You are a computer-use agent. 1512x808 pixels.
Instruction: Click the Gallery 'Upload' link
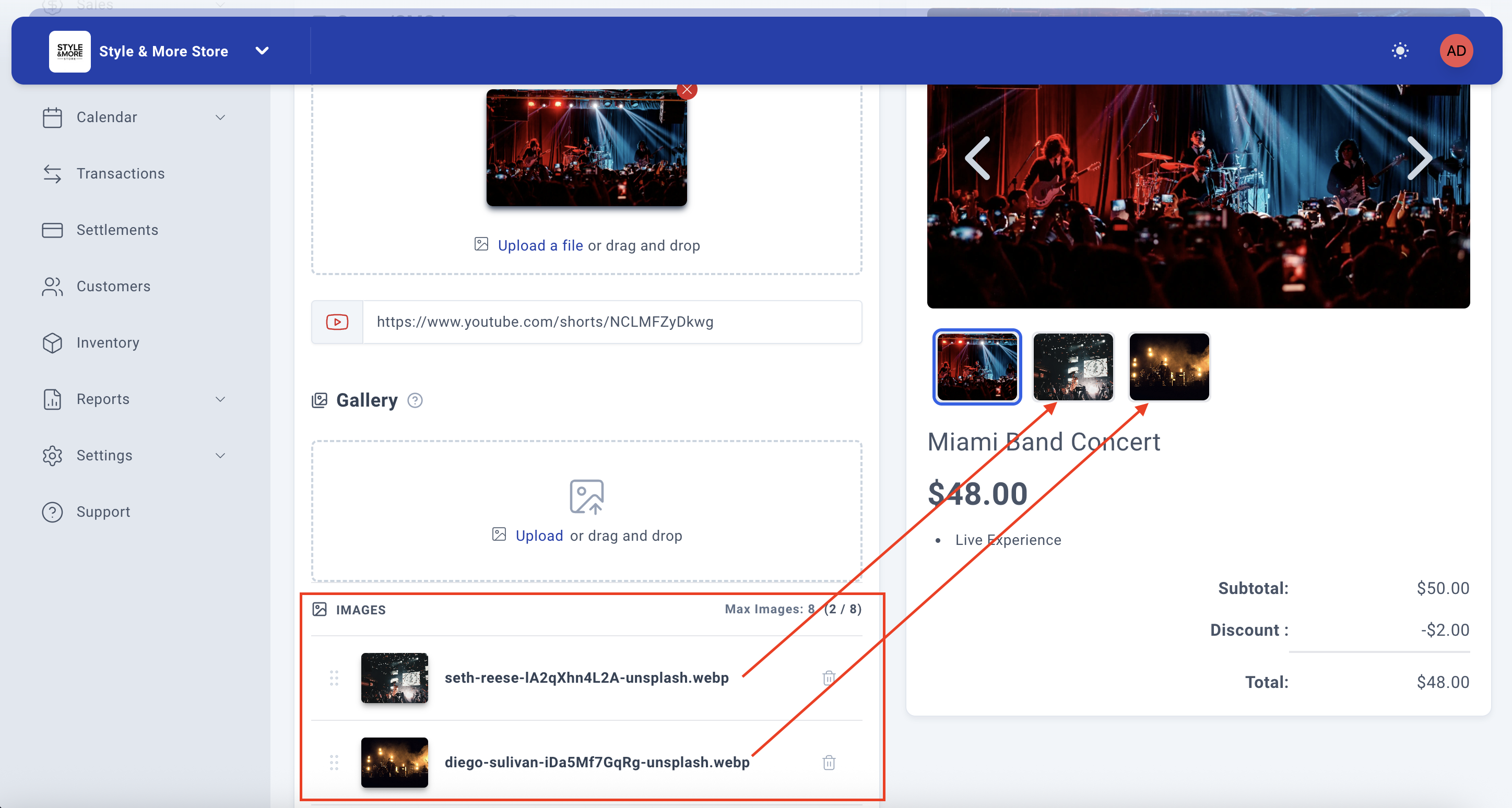pyautogui.click(x=539, y=536)
